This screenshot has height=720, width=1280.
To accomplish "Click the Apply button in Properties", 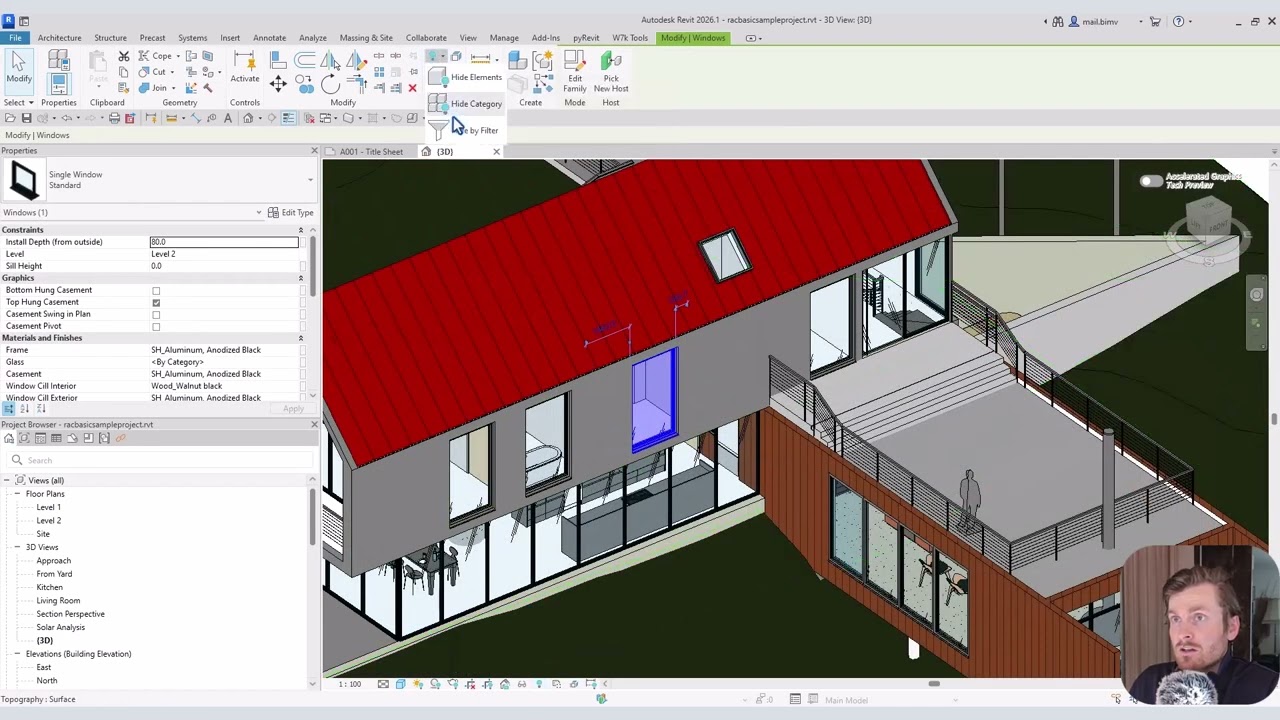I will click(x=293, y=409).
